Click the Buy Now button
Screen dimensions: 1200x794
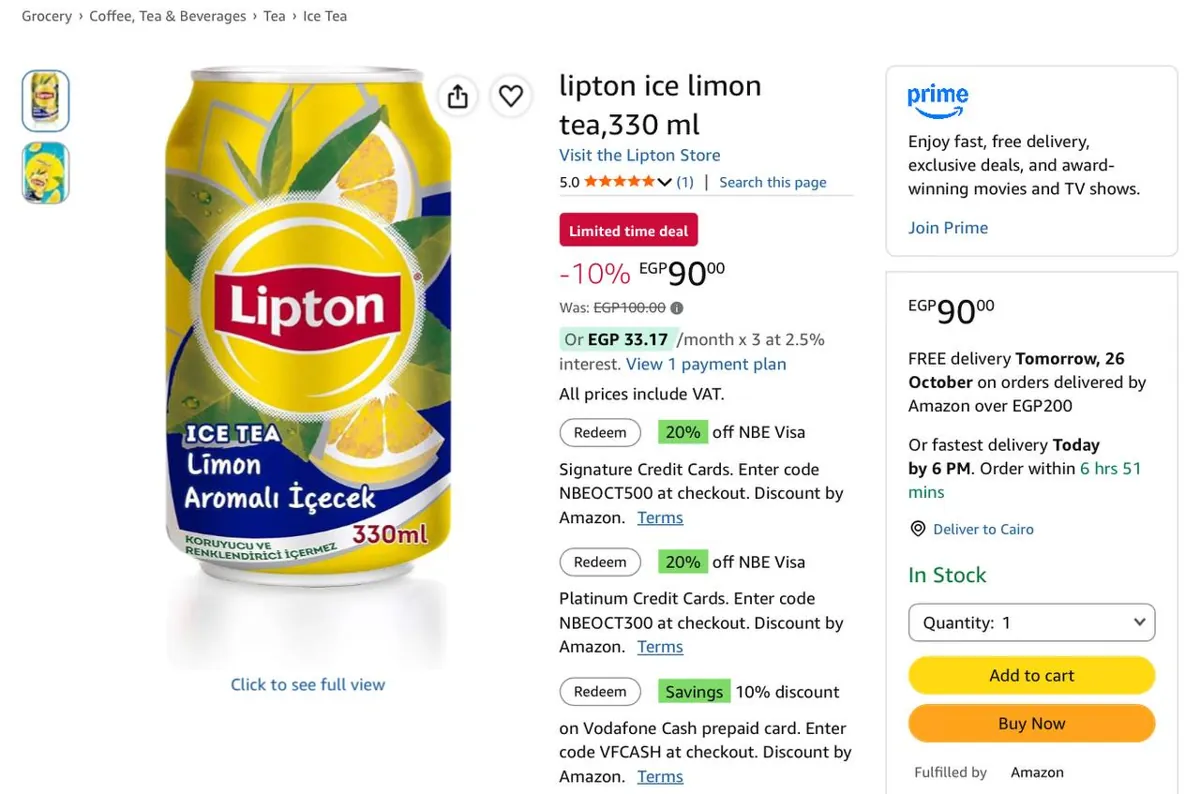(1031, 723)
